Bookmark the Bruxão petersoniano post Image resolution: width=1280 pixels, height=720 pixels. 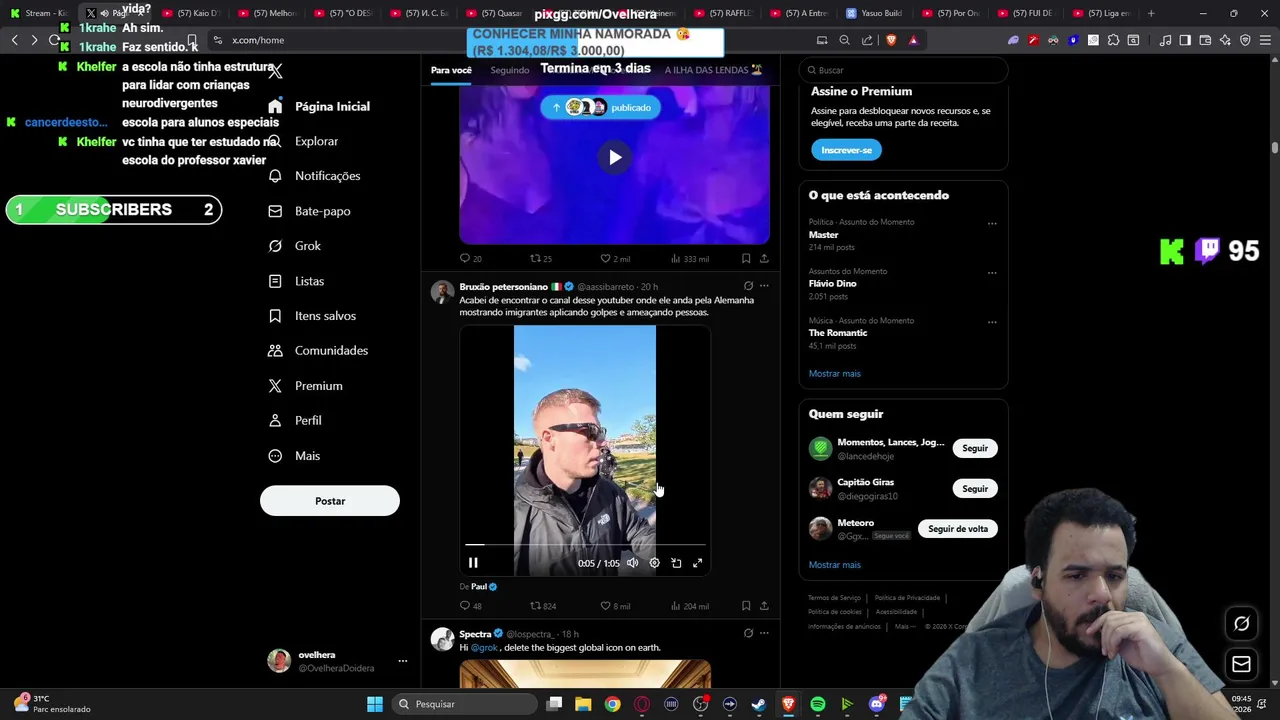point(746,606)
